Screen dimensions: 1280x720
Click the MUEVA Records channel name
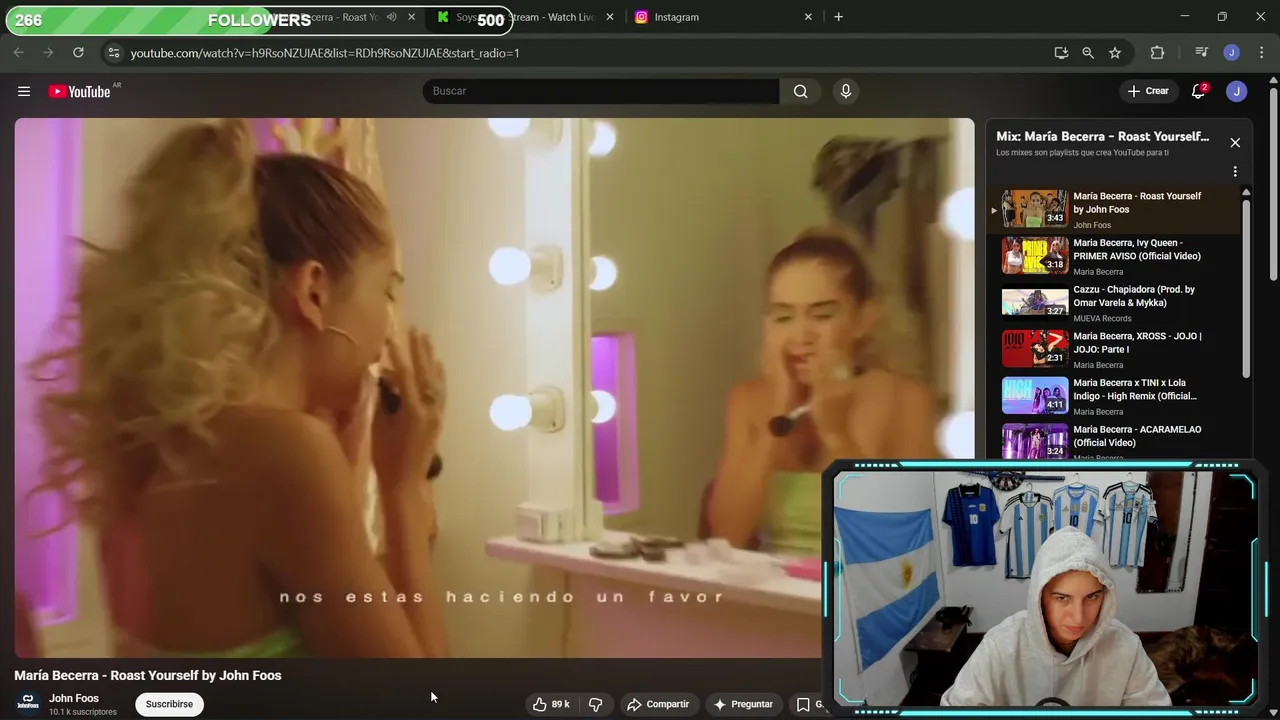1102,318
